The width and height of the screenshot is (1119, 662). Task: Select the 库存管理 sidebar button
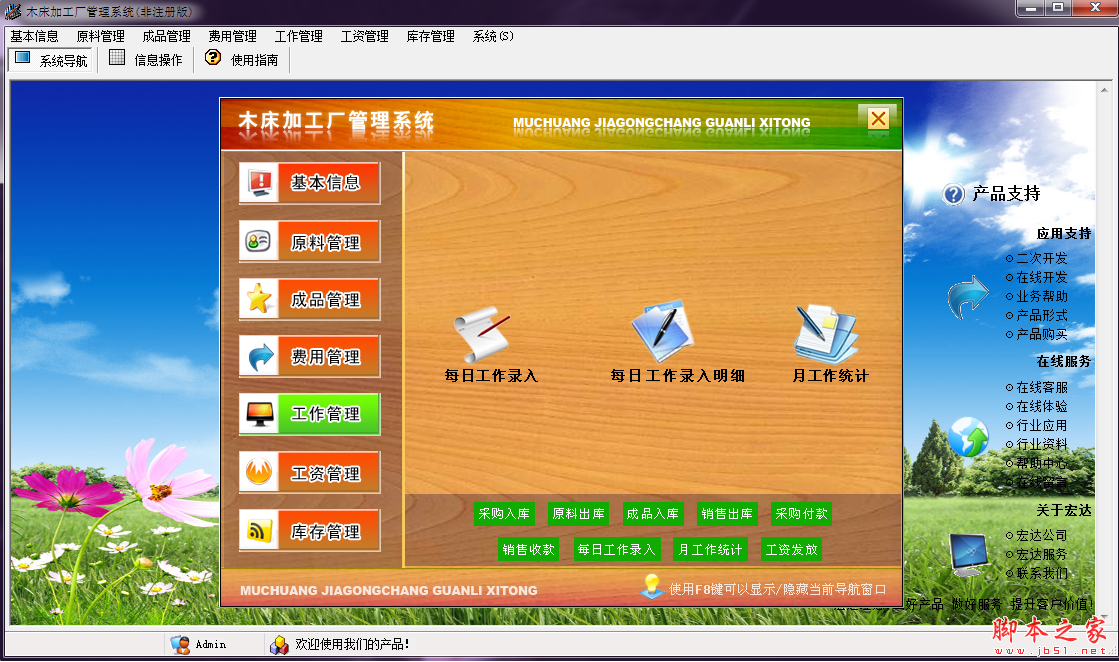tap(310, 531)
